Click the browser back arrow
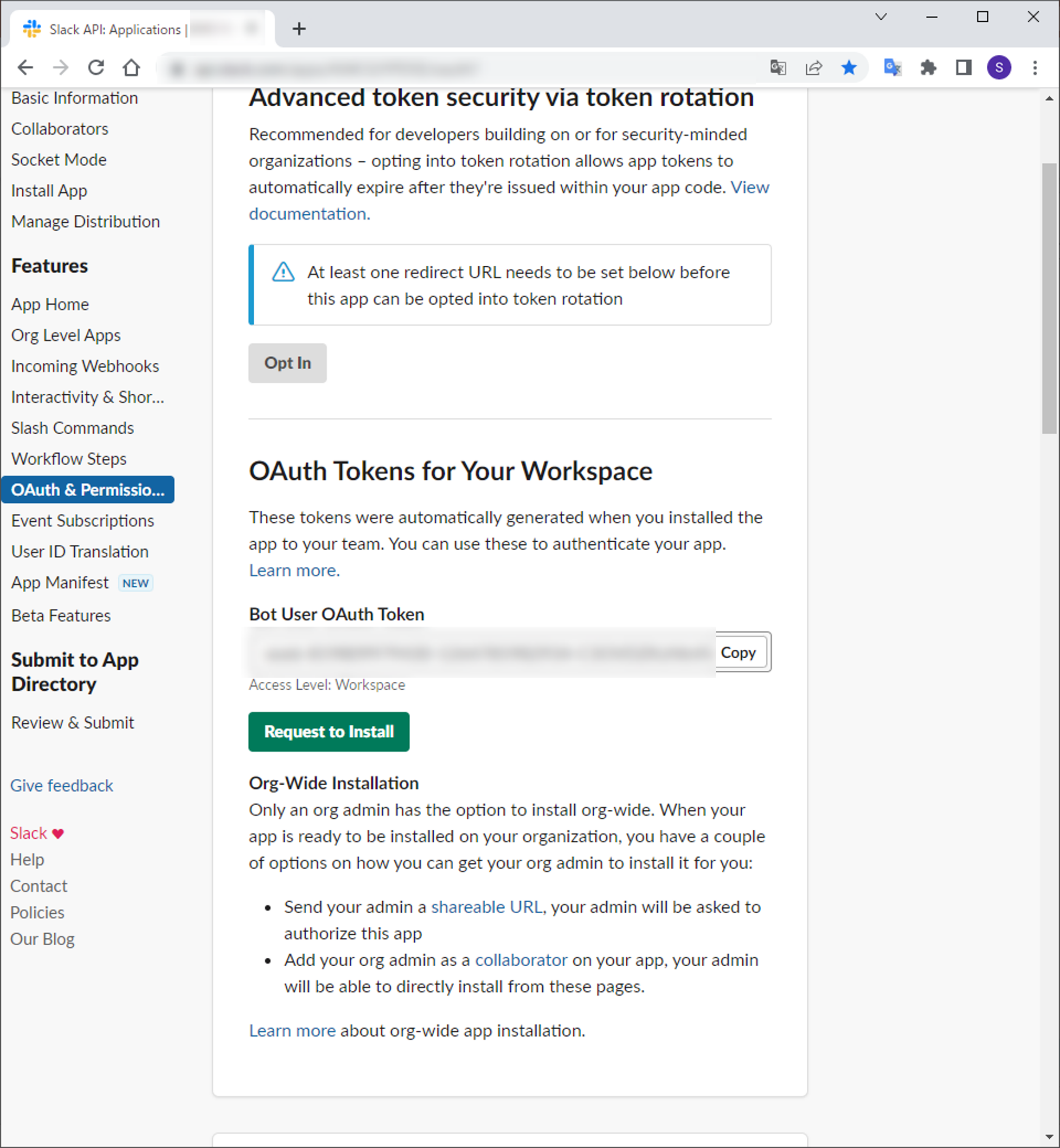The width and height of the screenshot is (1060, 1148). [25, 68]
